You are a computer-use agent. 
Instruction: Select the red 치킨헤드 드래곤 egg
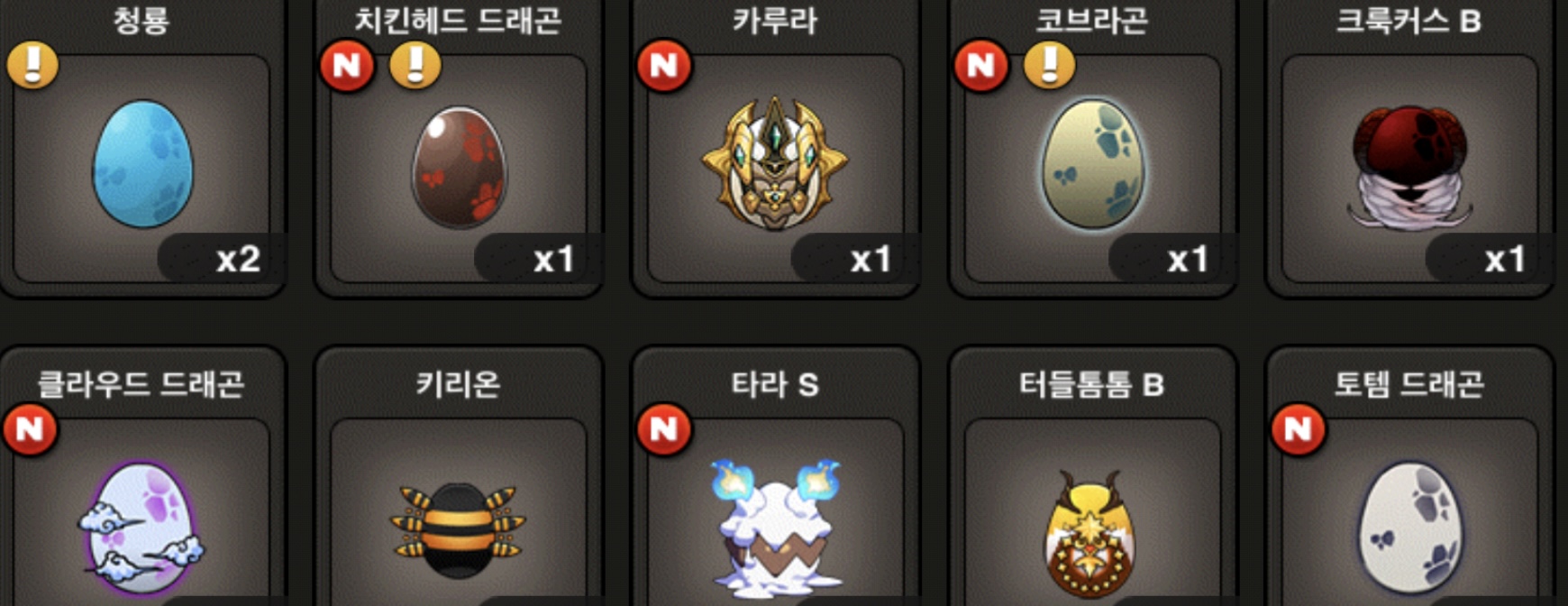point(460,168)
